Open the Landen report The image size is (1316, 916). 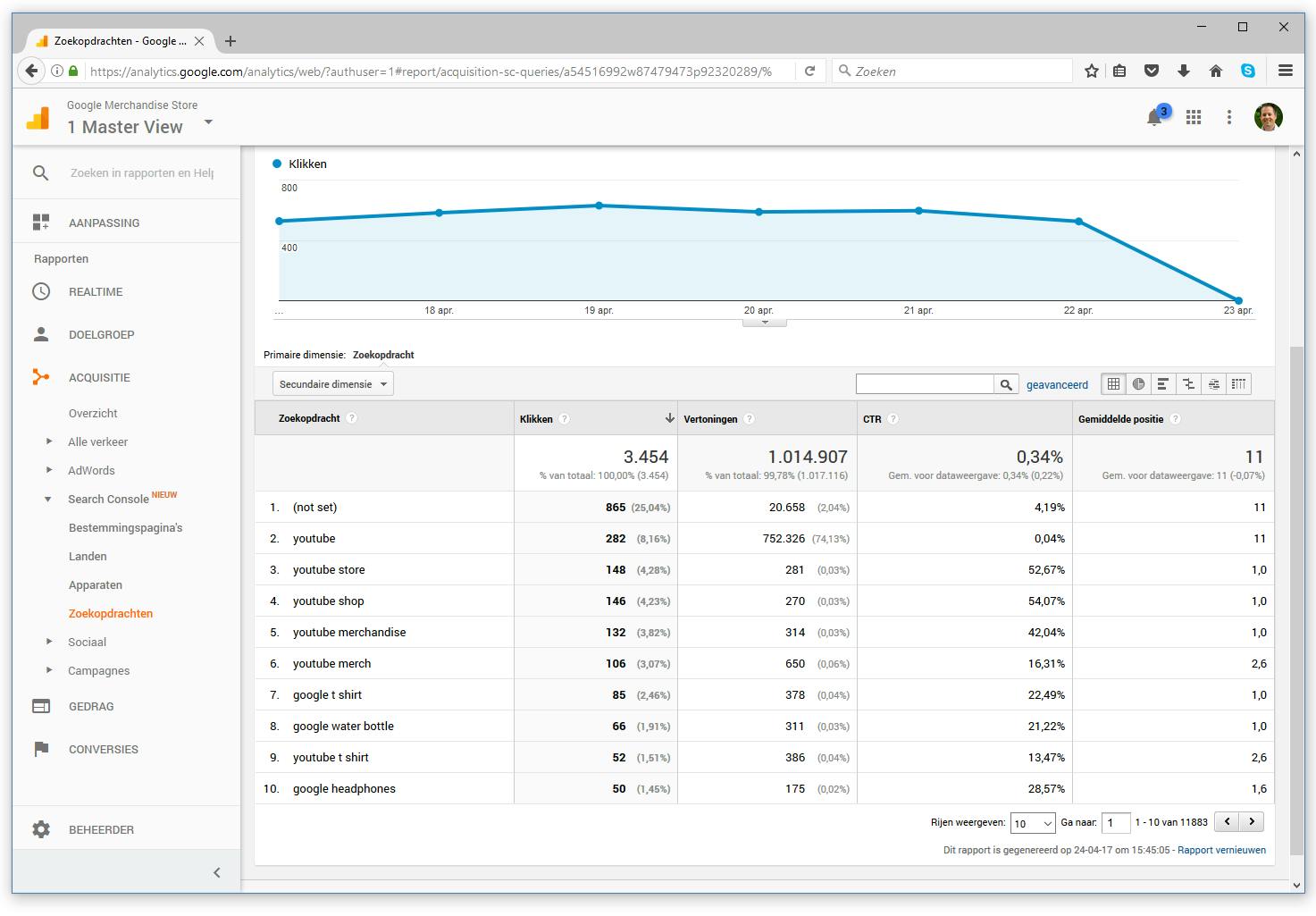pos(88,556)
